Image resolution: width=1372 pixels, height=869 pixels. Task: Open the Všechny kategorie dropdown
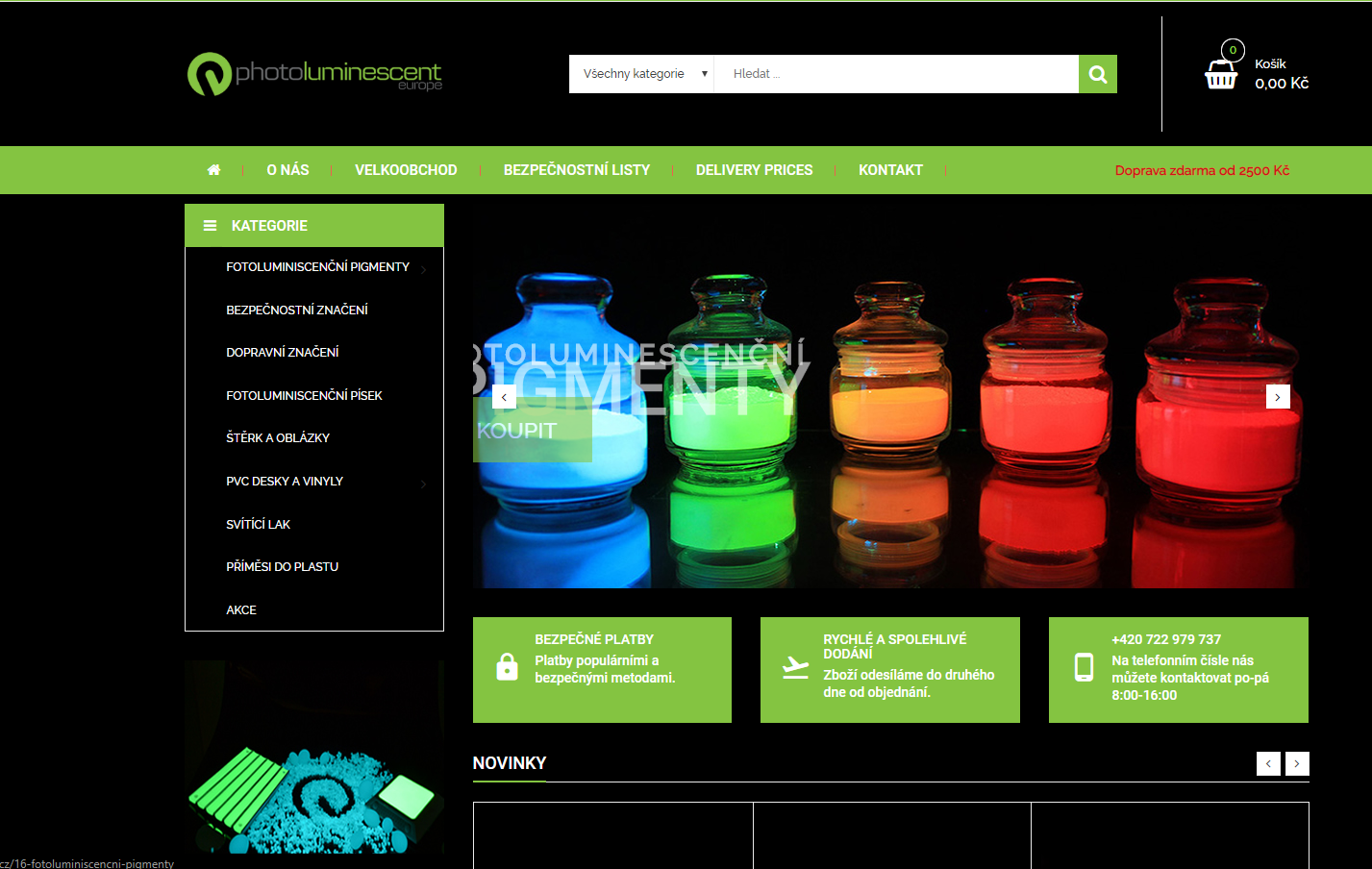[641, 74]
